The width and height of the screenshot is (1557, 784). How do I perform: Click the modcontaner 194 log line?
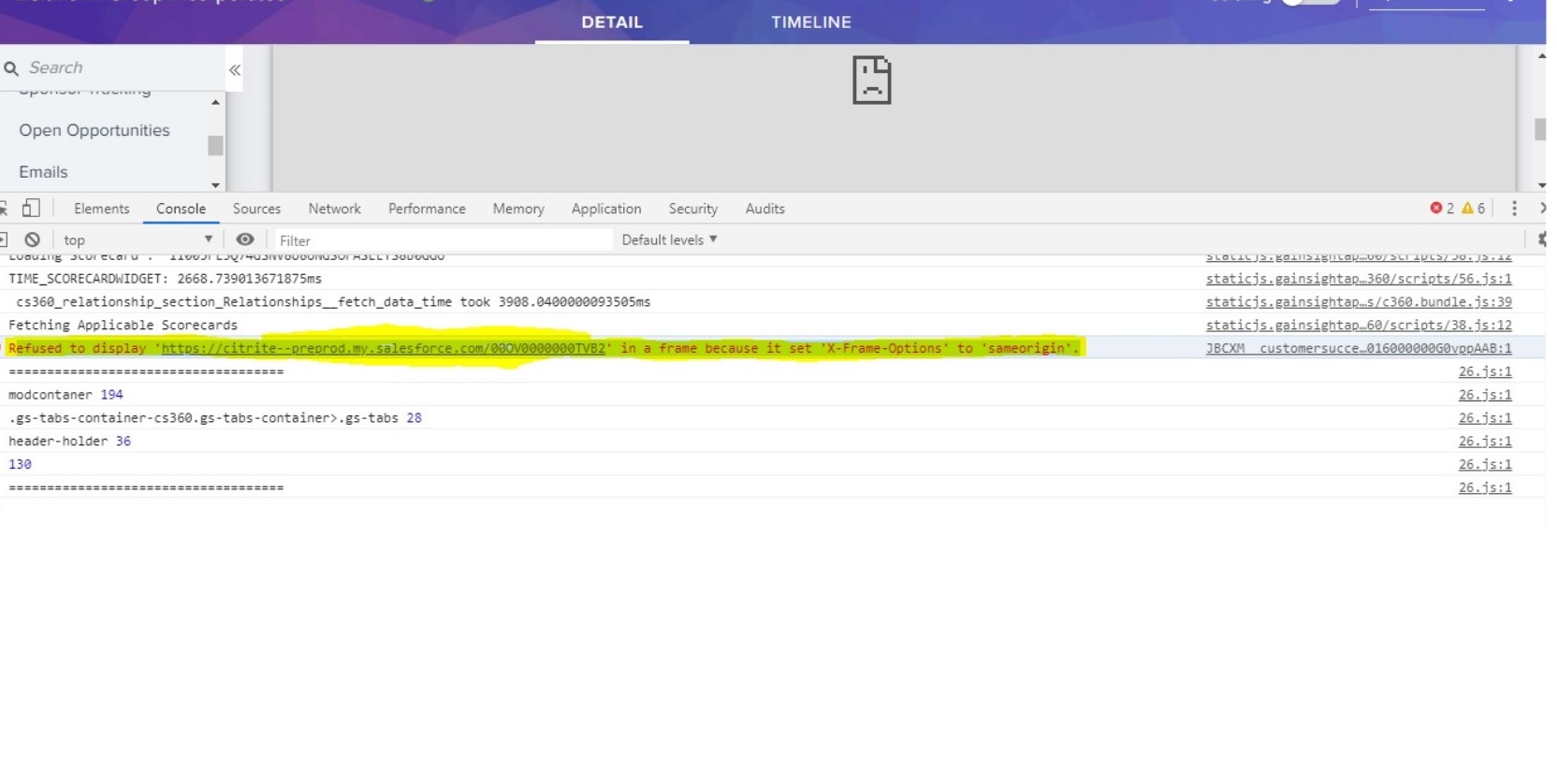click(65, 395)
